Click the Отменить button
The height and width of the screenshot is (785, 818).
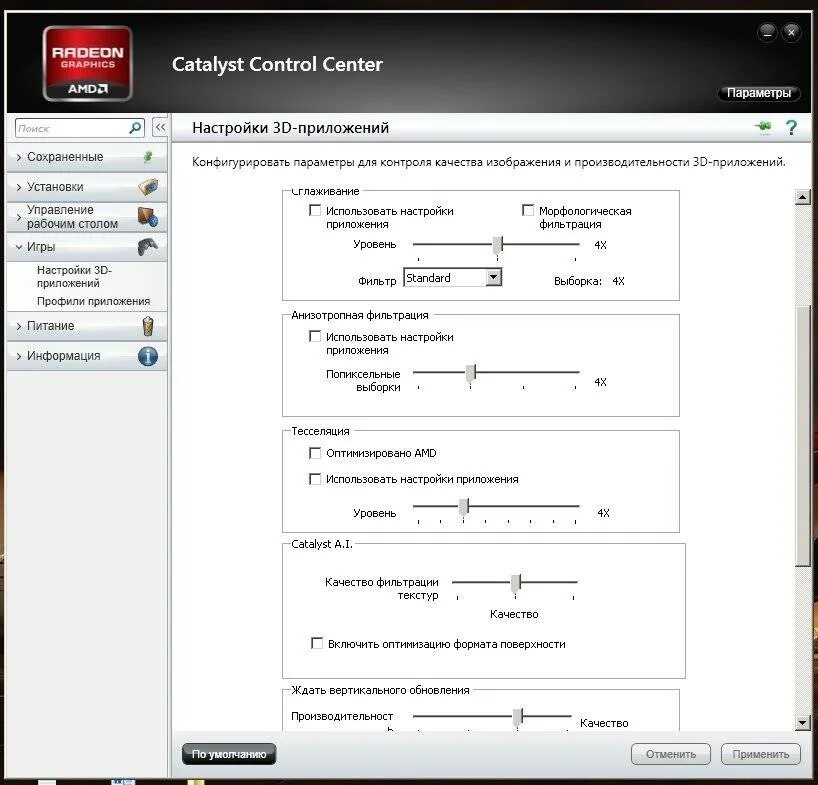(671, 754)
